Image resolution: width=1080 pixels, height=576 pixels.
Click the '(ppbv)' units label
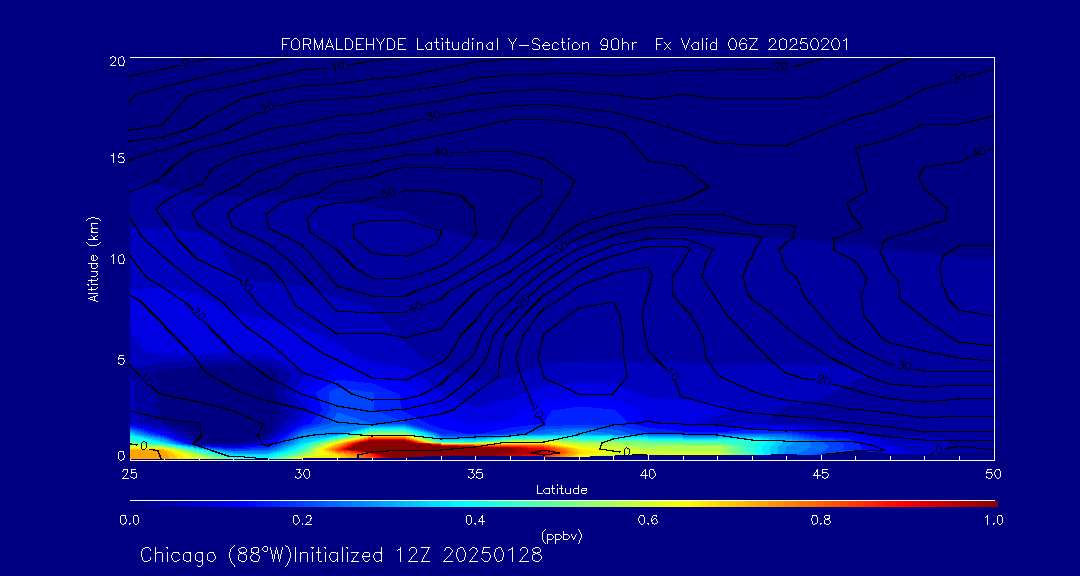[562, 535]
